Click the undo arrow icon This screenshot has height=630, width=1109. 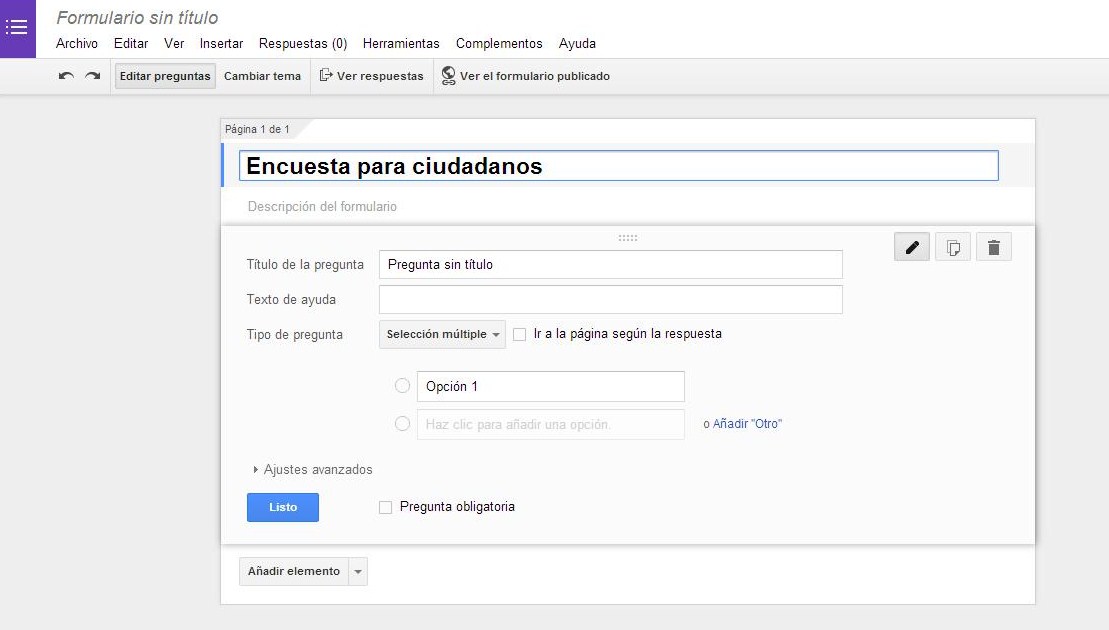pyautogui.click(x=66, y=76)
